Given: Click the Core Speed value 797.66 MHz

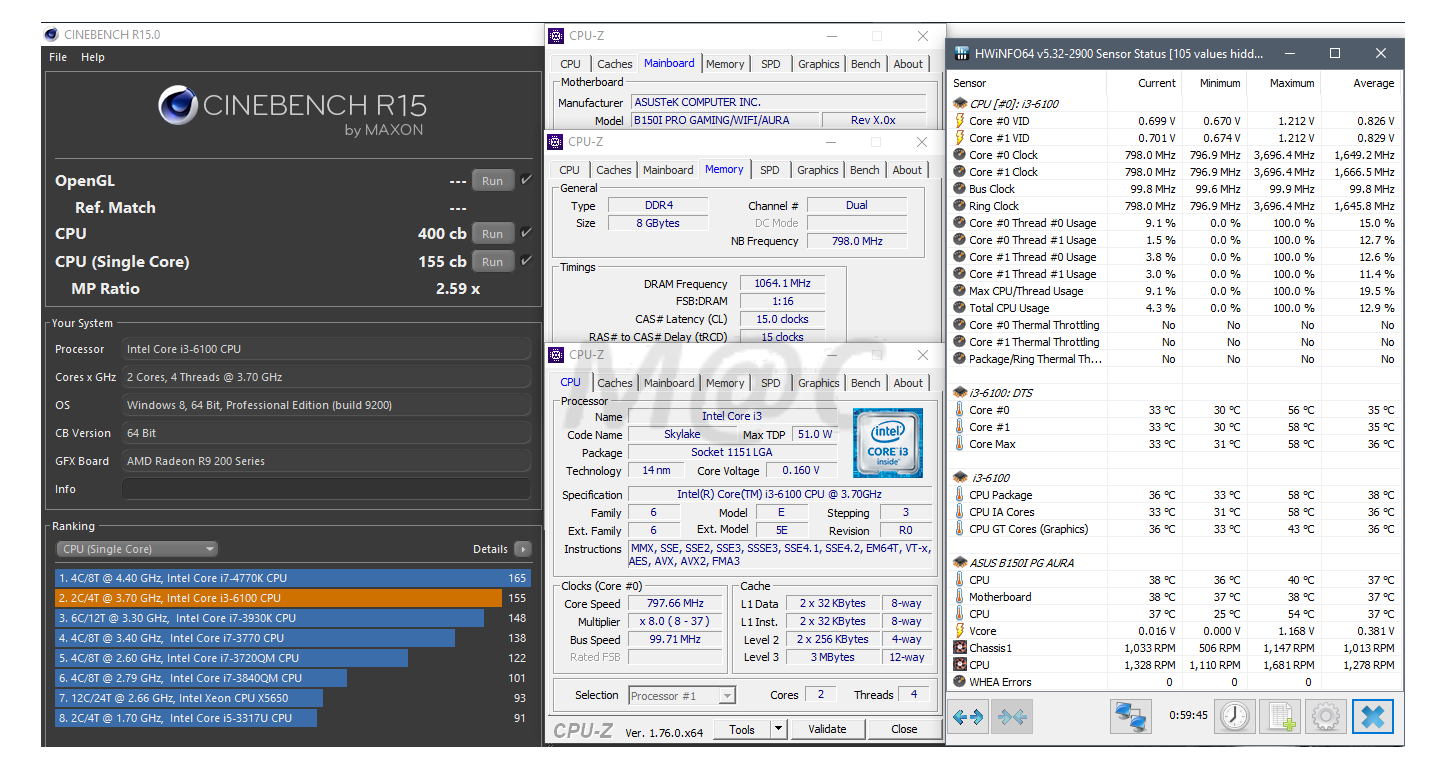Looking at the screenshot, I should [x=675, y=604].
